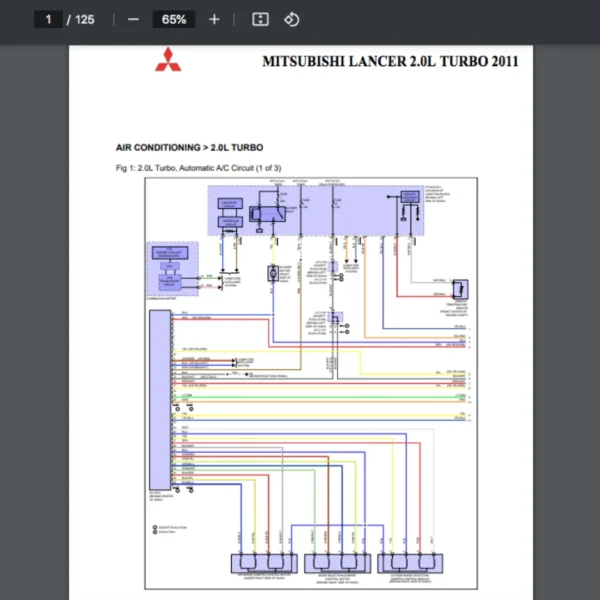Viewport: 600px width, 600px height.
Task: Rotate the document using the rotate icon
Action: point(291,19)
